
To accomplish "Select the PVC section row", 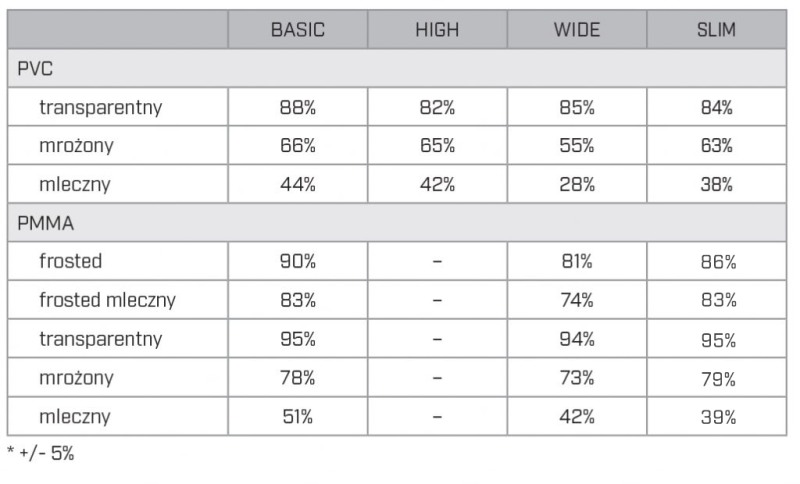I will (x=397, y=68).
